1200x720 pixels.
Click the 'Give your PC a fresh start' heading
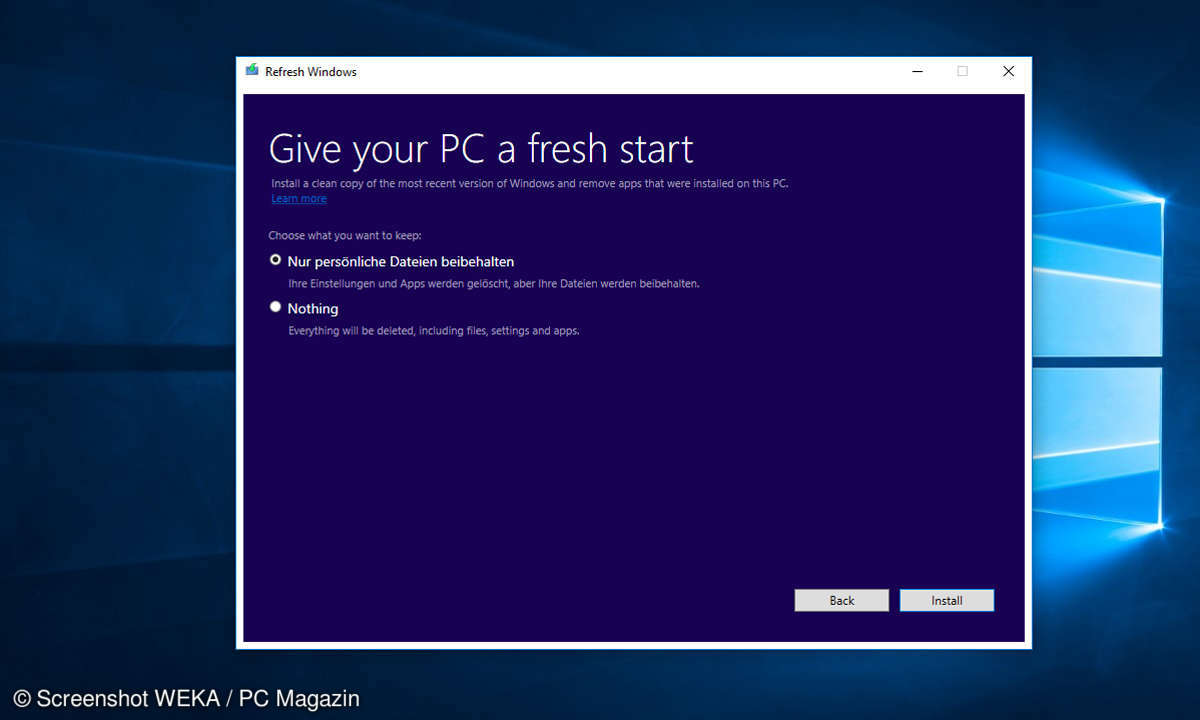tap(480, 149)
